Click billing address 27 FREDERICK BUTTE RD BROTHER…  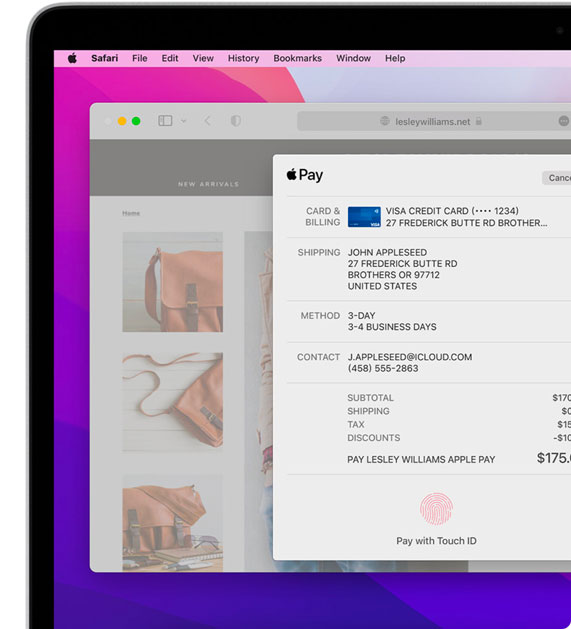point(466,223)
